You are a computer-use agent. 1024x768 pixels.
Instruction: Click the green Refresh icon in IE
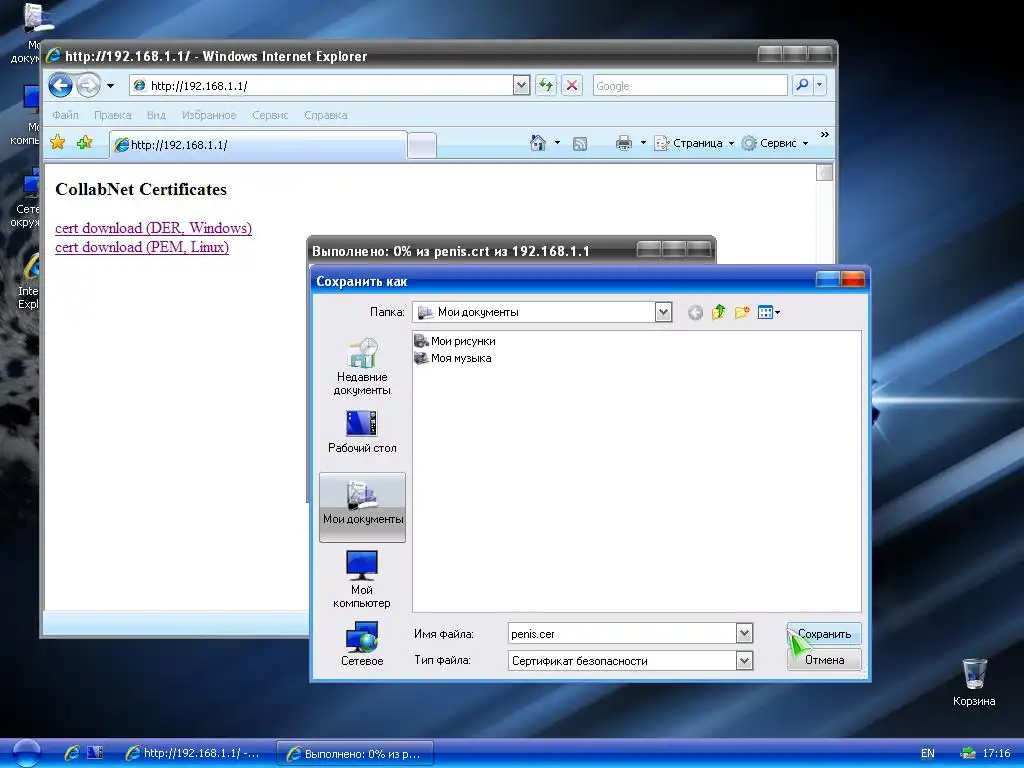[x=546, y=86]
